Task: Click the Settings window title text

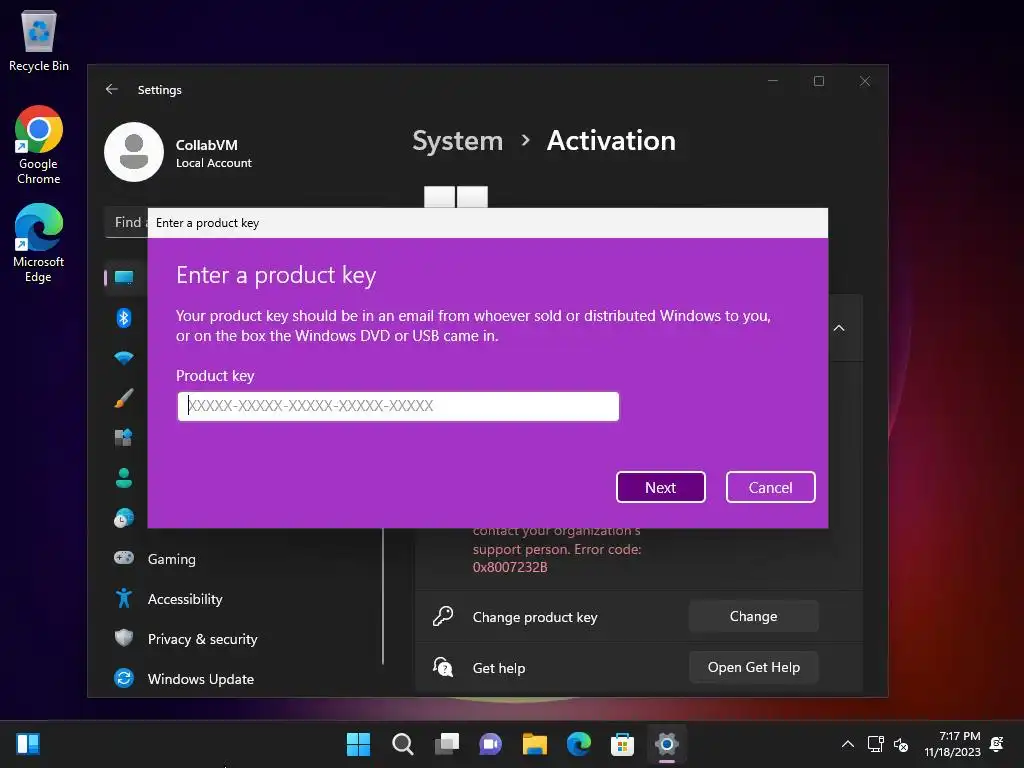Action: (159, 90)
